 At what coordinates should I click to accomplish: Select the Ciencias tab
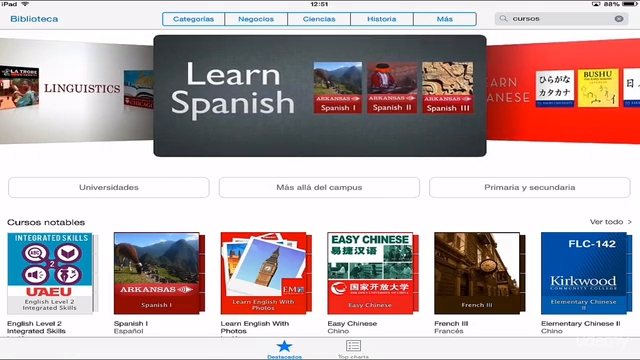coord(319,19)
